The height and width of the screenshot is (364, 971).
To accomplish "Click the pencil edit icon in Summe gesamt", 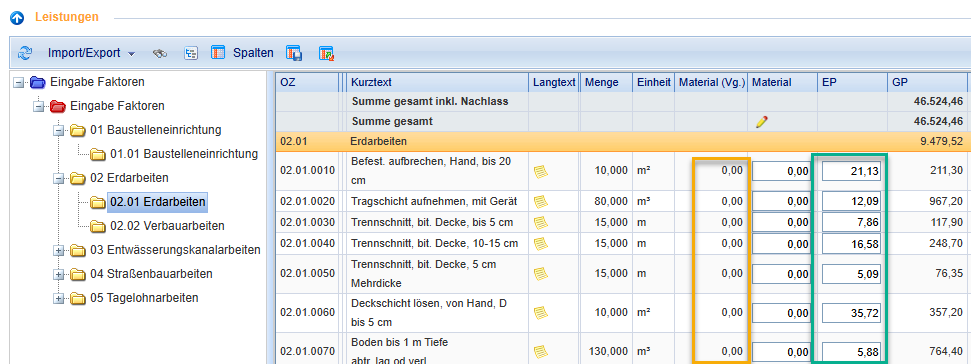I will pyautogui.click(x=761, y=121).
